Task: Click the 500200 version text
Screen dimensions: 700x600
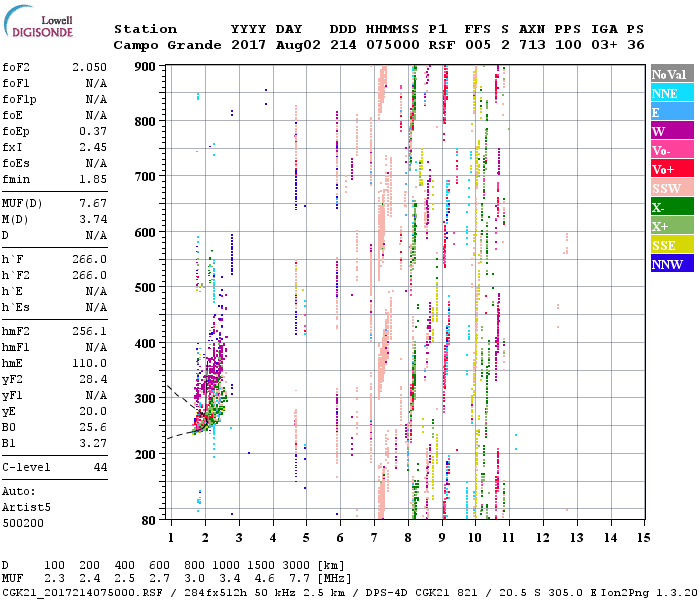Action: 23,523
